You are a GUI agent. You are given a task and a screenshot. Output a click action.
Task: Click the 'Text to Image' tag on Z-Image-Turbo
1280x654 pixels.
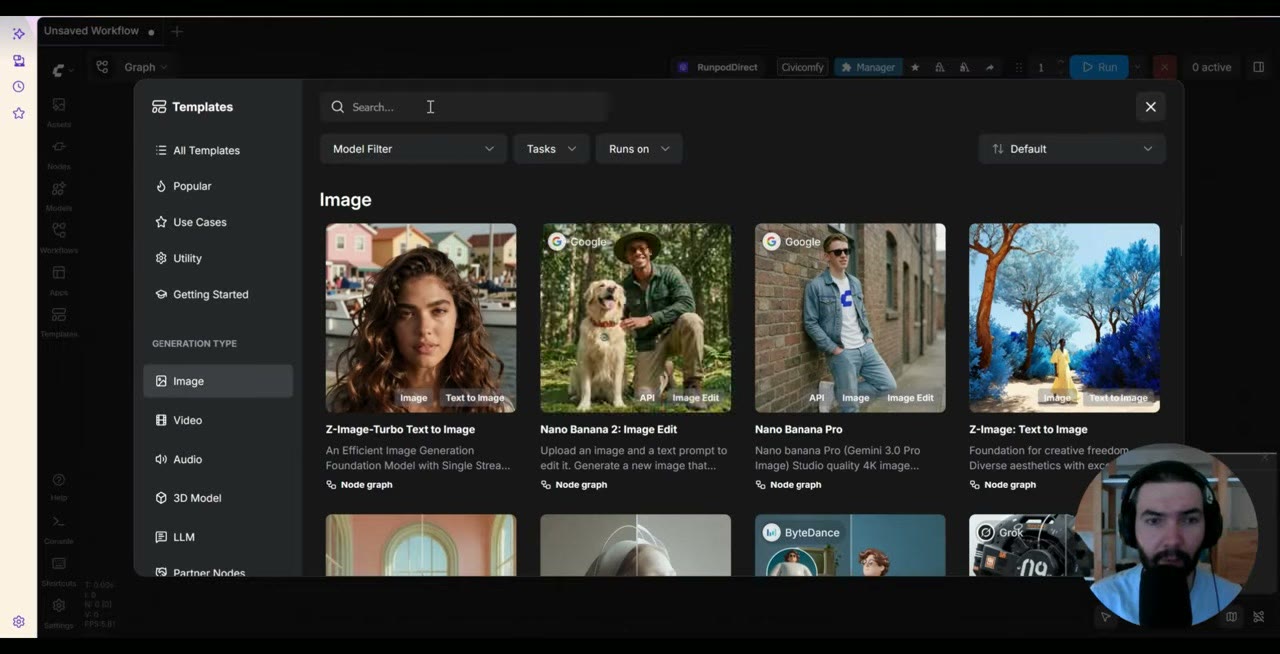pyautogui.click(x=475, y=398)
